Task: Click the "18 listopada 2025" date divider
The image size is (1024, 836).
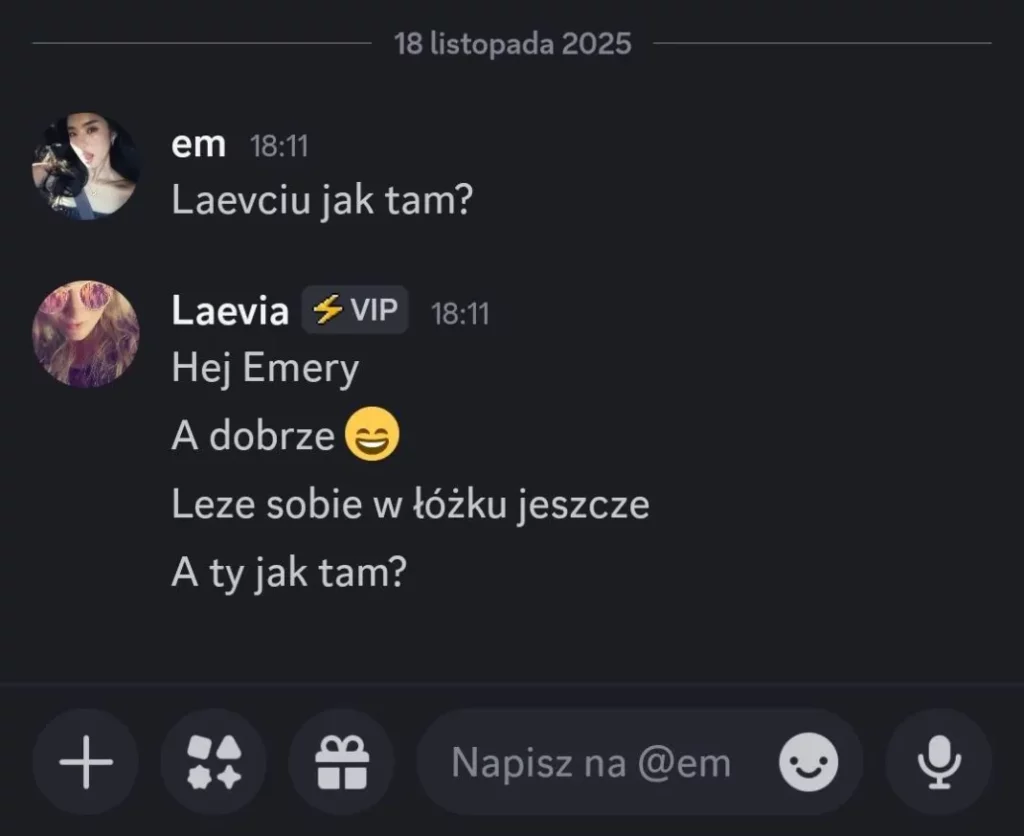Action: click(x=512, y=44)
